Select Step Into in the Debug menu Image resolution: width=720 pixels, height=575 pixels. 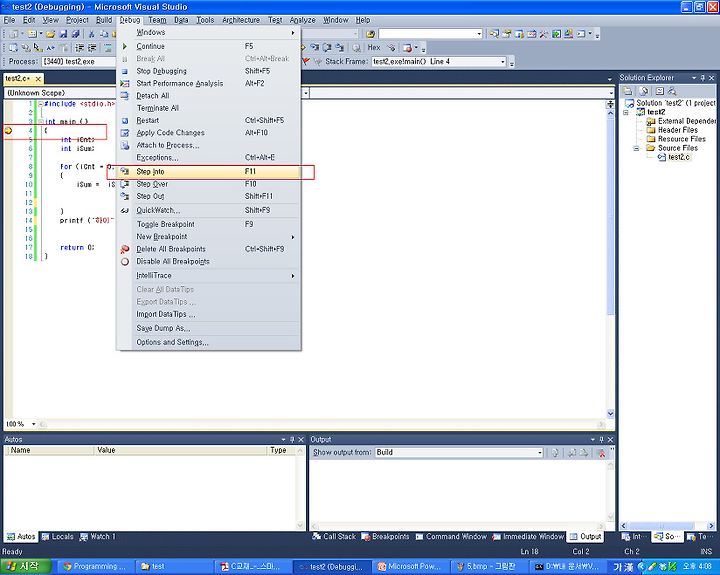[x=208, y=172]
